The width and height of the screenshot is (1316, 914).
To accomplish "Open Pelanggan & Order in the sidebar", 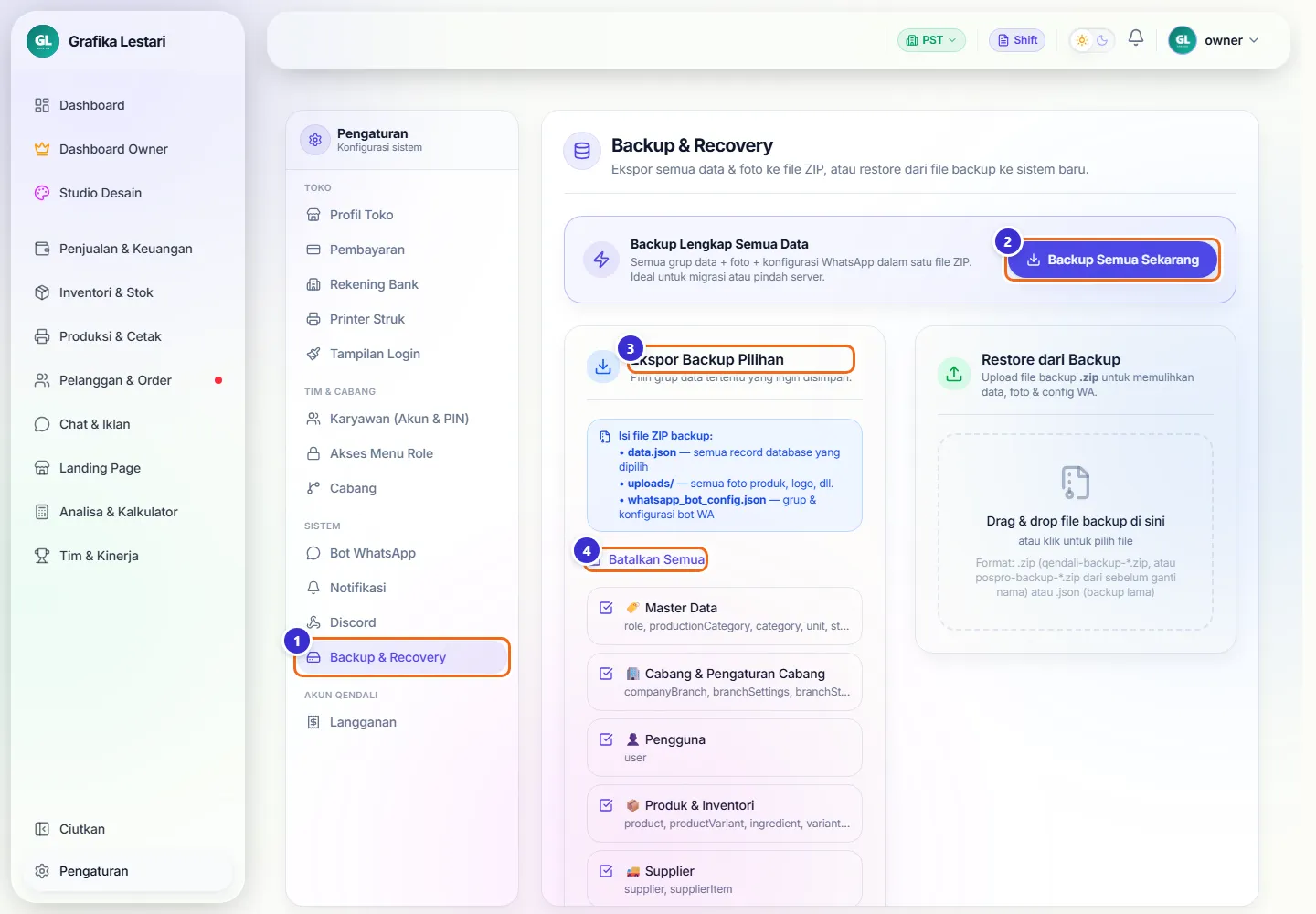I will click(x=128, y=380).
